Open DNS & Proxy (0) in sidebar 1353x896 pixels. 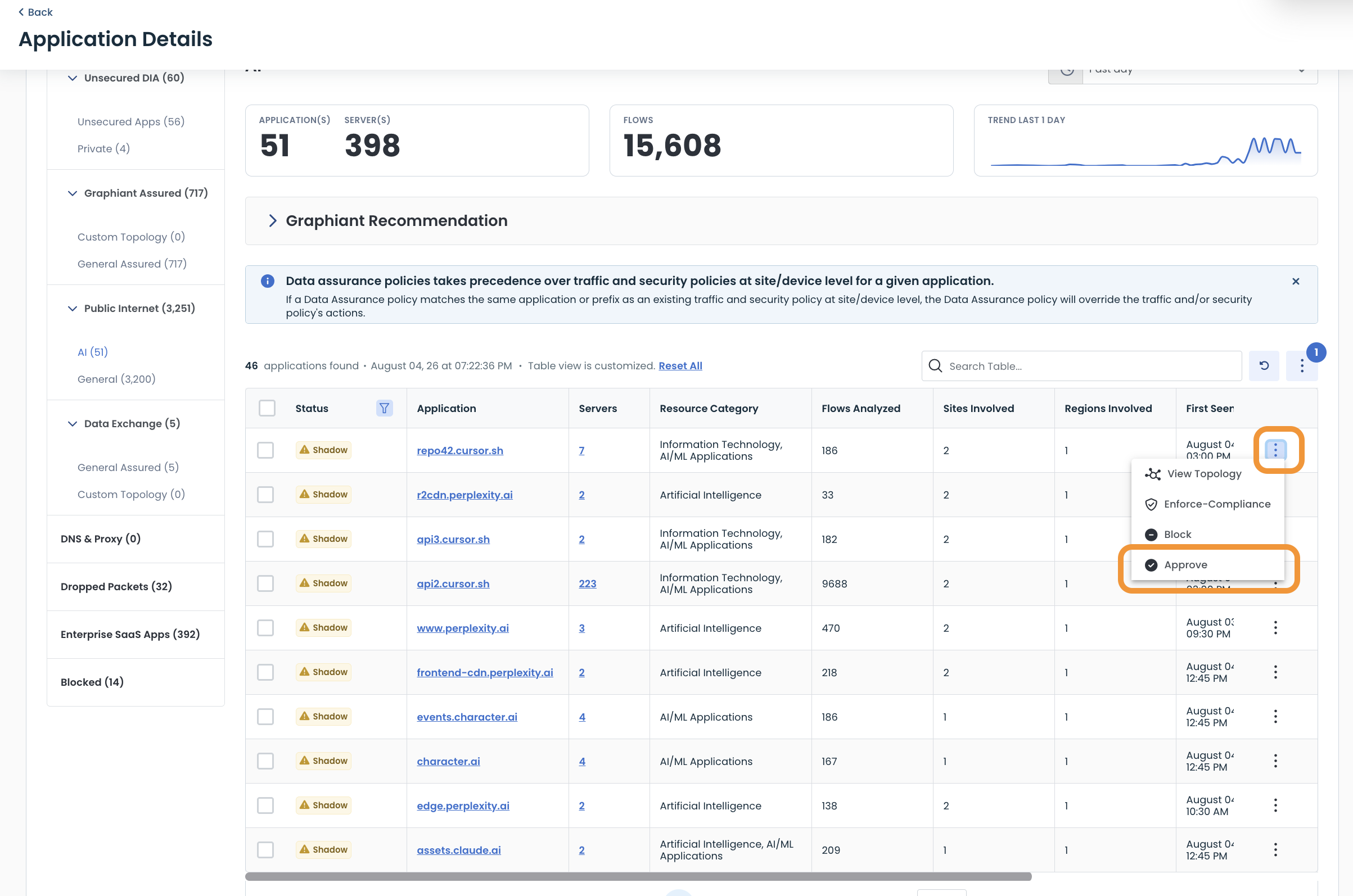[x=101, y=538]
